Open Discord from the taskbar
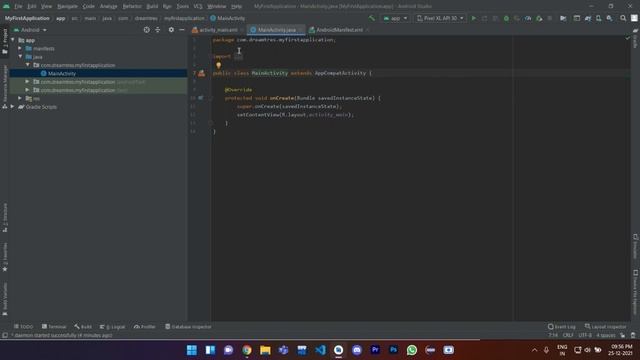640x360 pixels. click(357, 350)
